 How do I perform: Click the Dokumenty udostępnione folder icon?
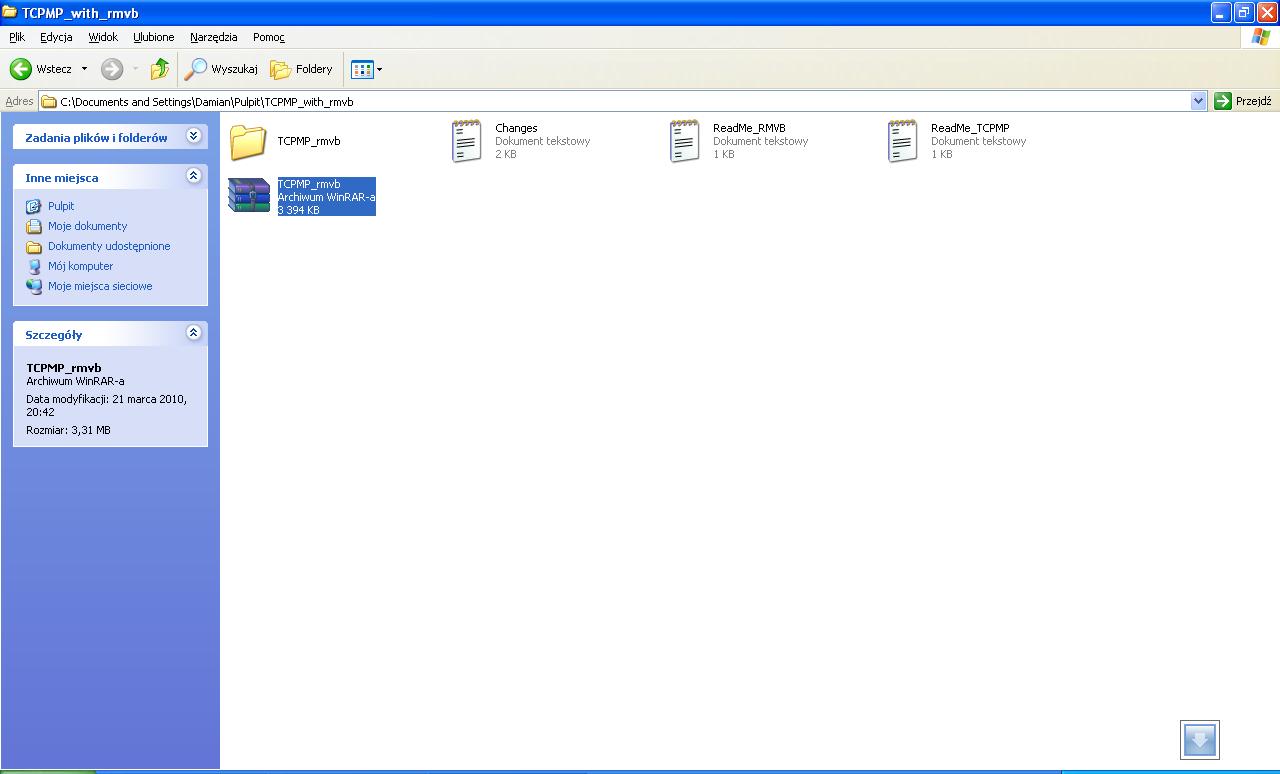(x=34, y=246)
